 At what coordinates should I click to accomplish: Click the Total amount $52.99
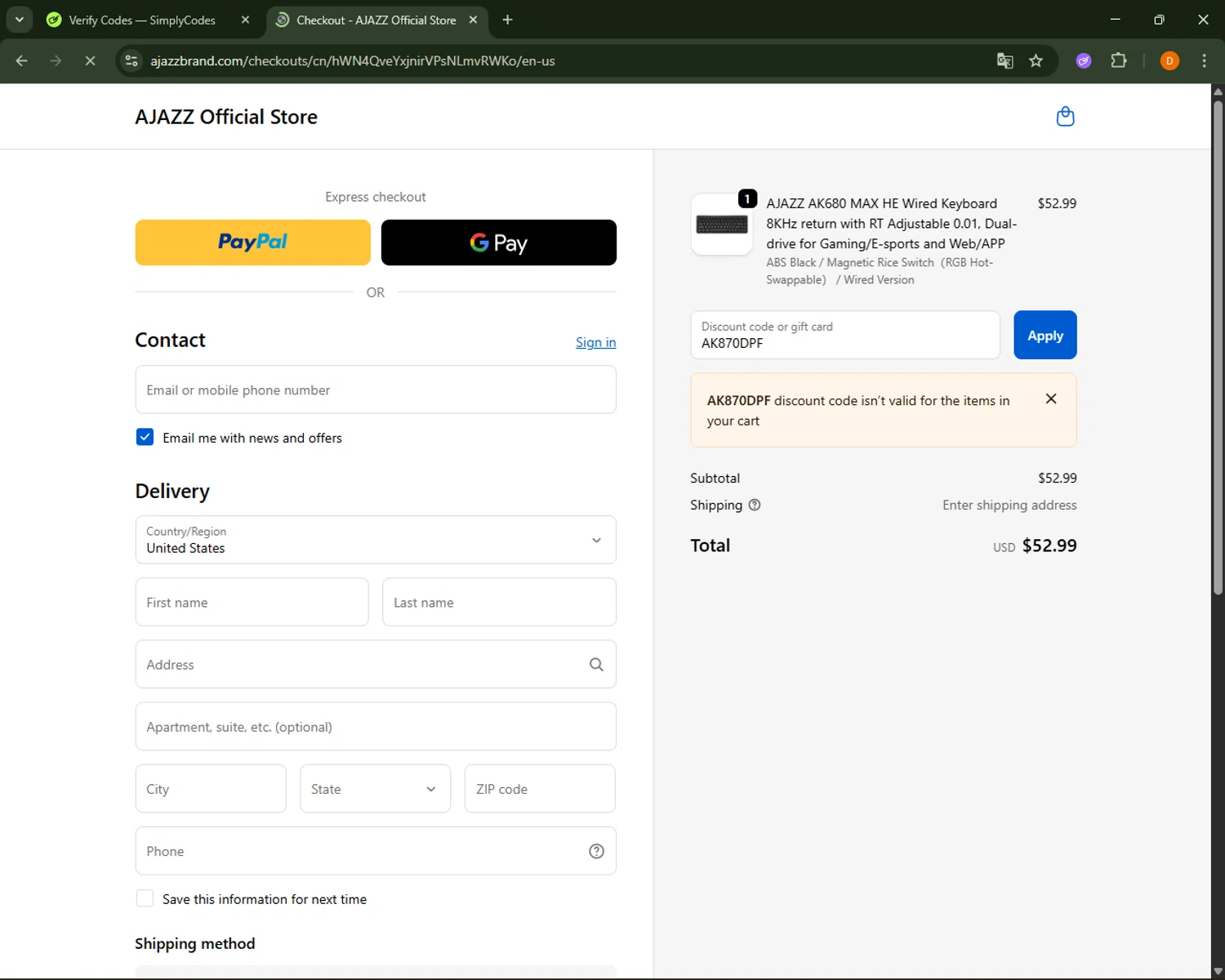(x=1049, y=546)
